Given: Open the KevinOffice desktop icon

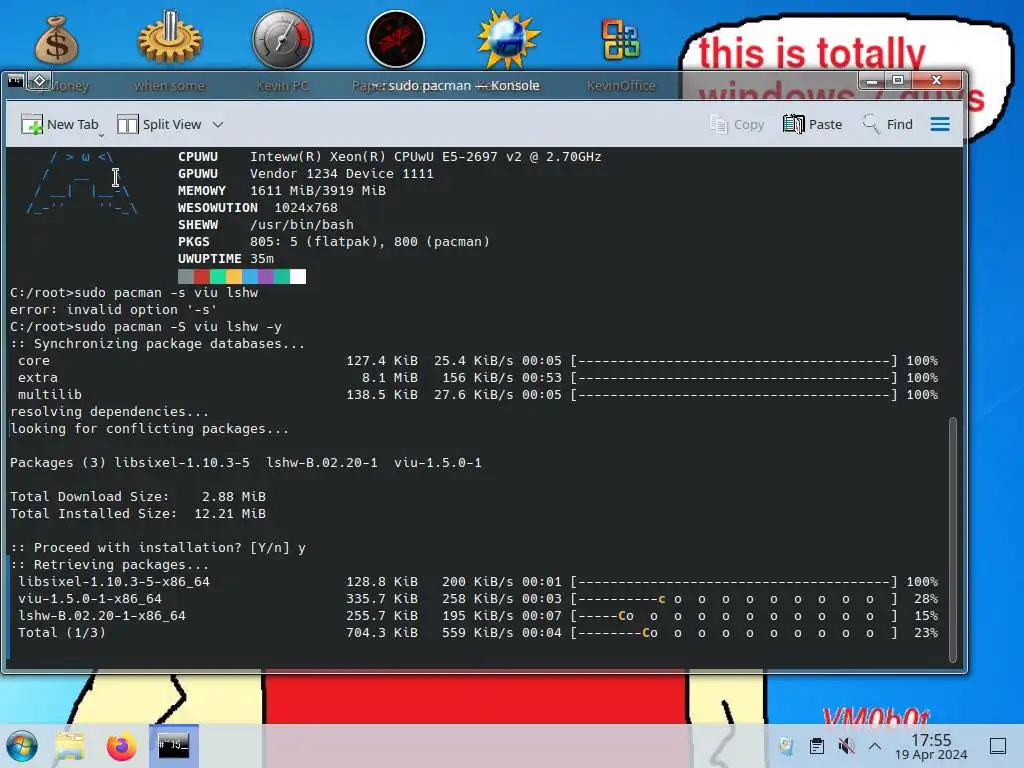Looking at the screenshot, I should pos(620,39).
